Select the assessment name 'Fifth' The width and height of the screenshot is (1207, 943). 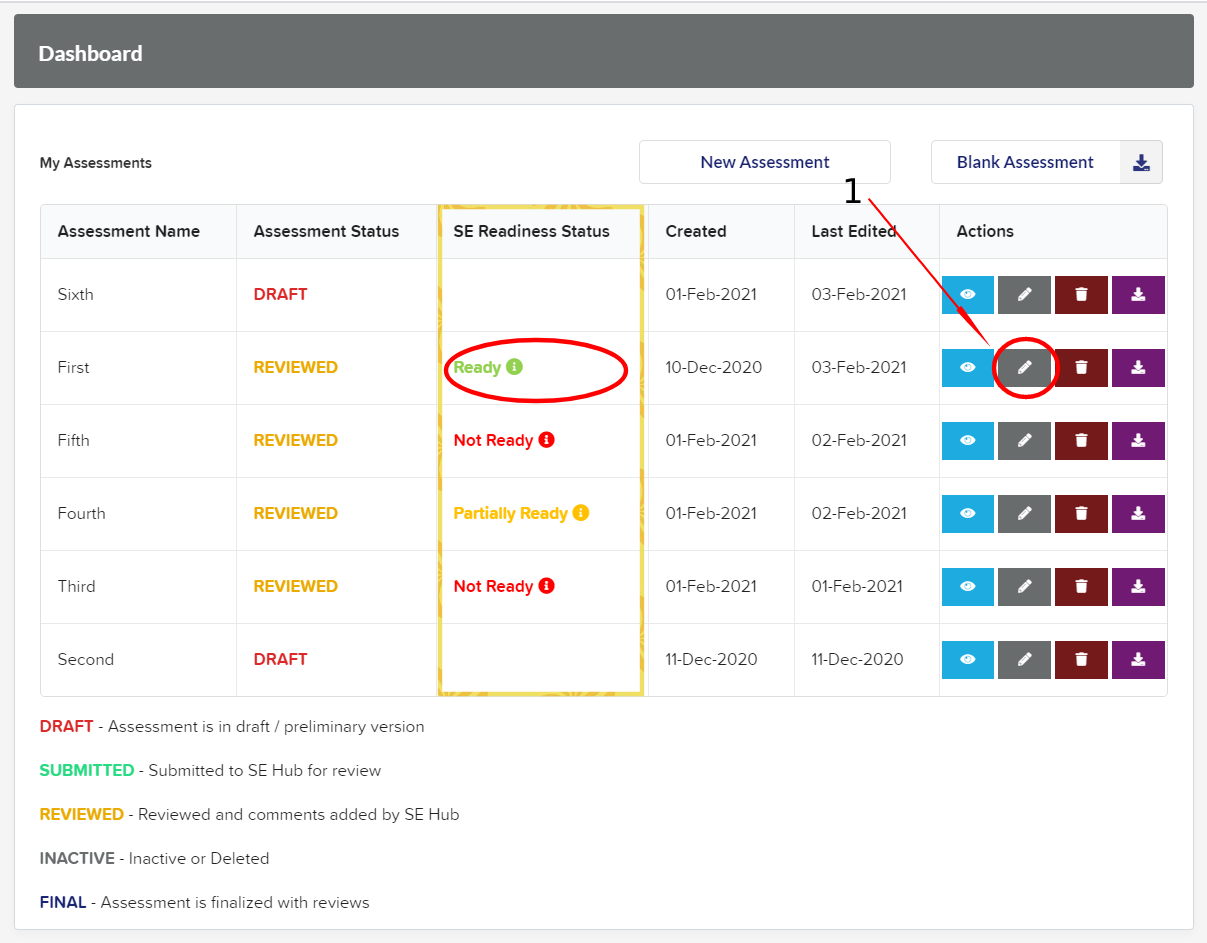click(73, 440)
